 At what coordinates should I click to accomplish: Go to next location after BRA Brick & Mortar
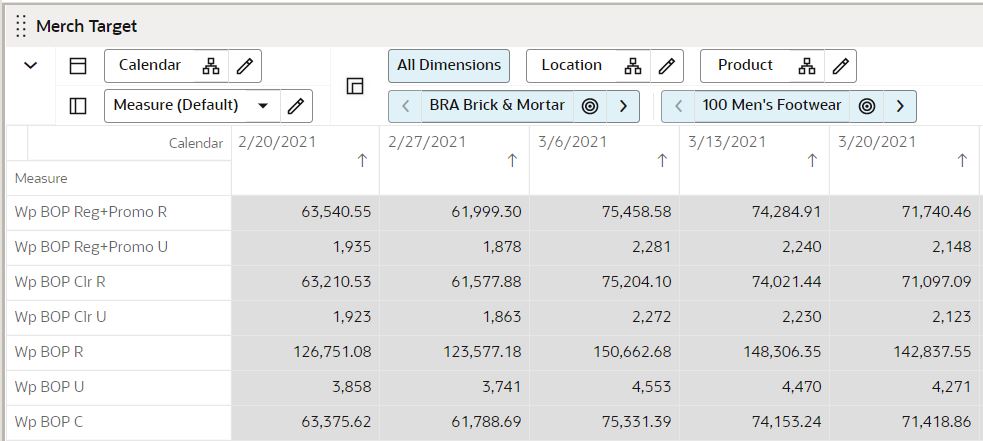[623, 106]
